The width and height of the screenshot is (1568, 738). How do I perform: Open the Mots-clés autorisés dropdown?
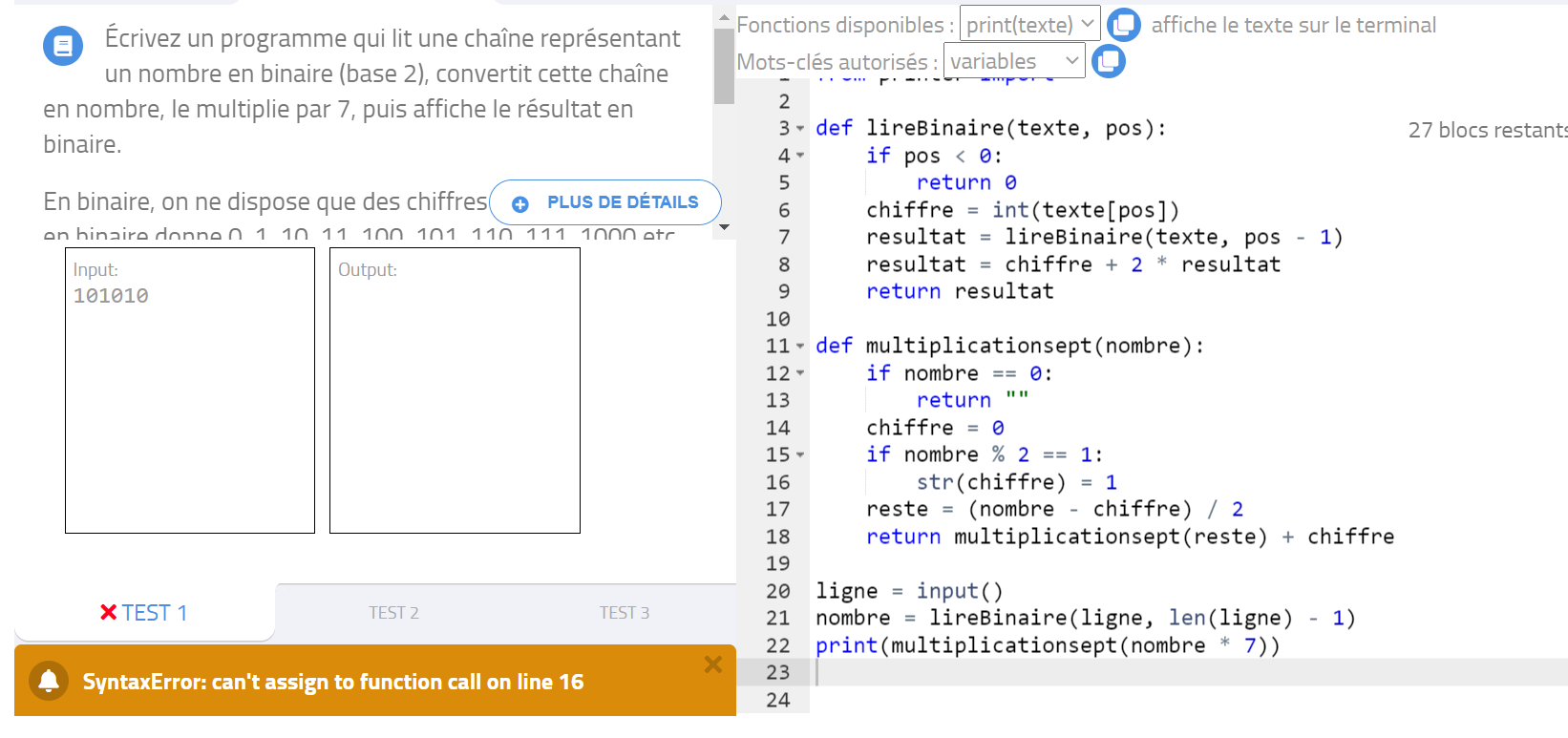click(x=1013, y=61)
